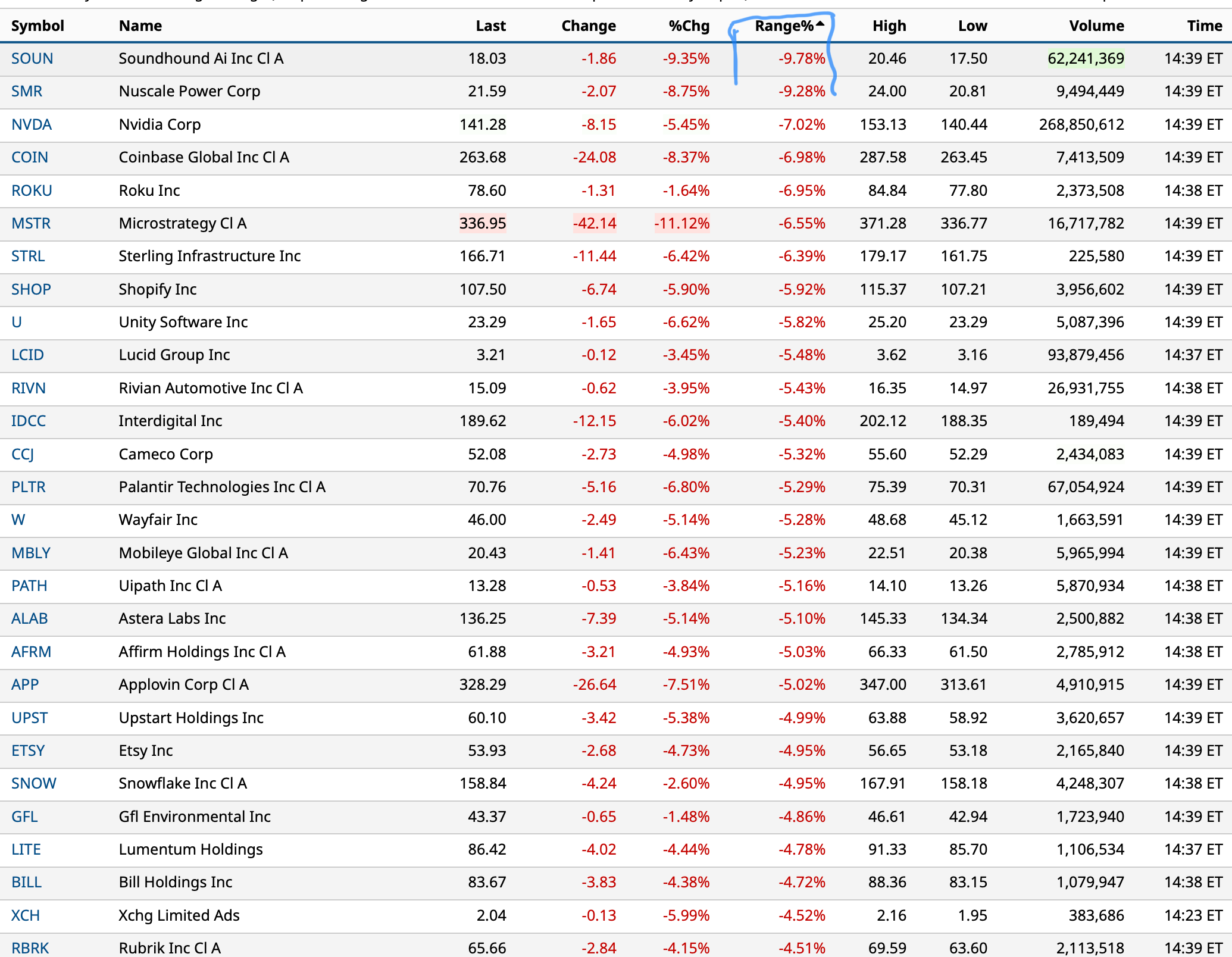This screenshot has height=957, width=1232.
Task: Click the Change column header
Action: click(588, 26)
